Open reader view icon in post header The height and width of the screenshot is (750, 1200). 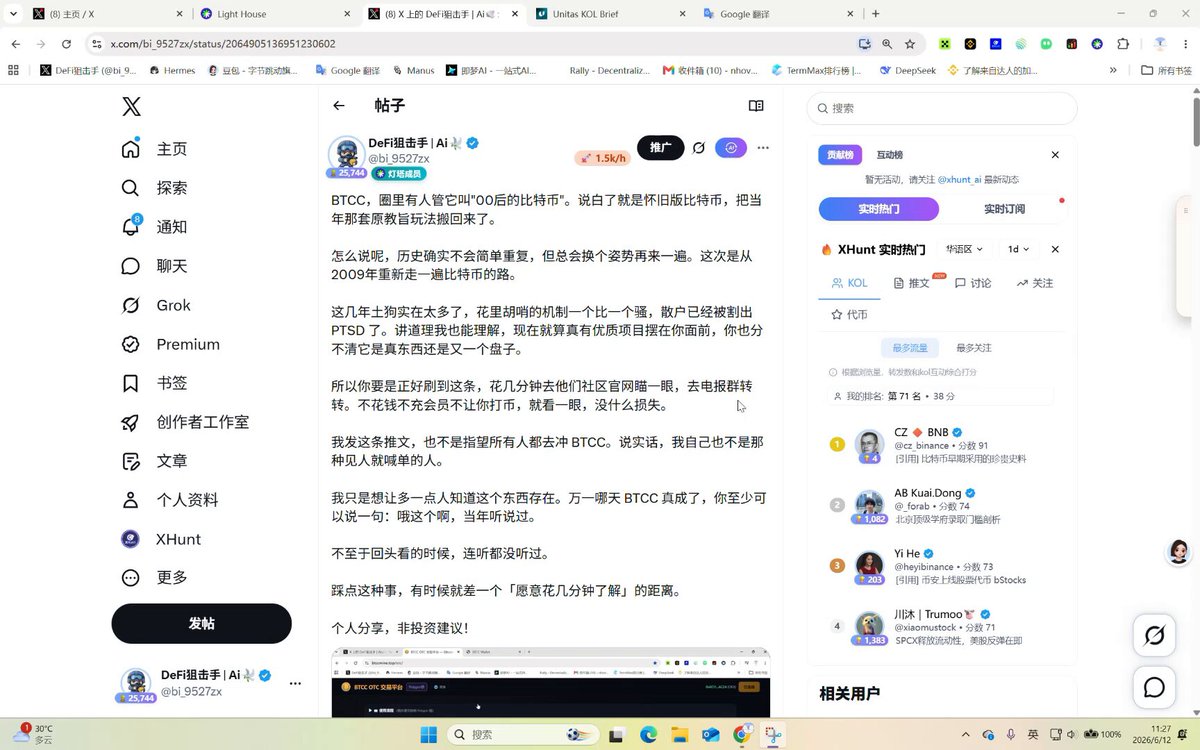tap(756, 106)
